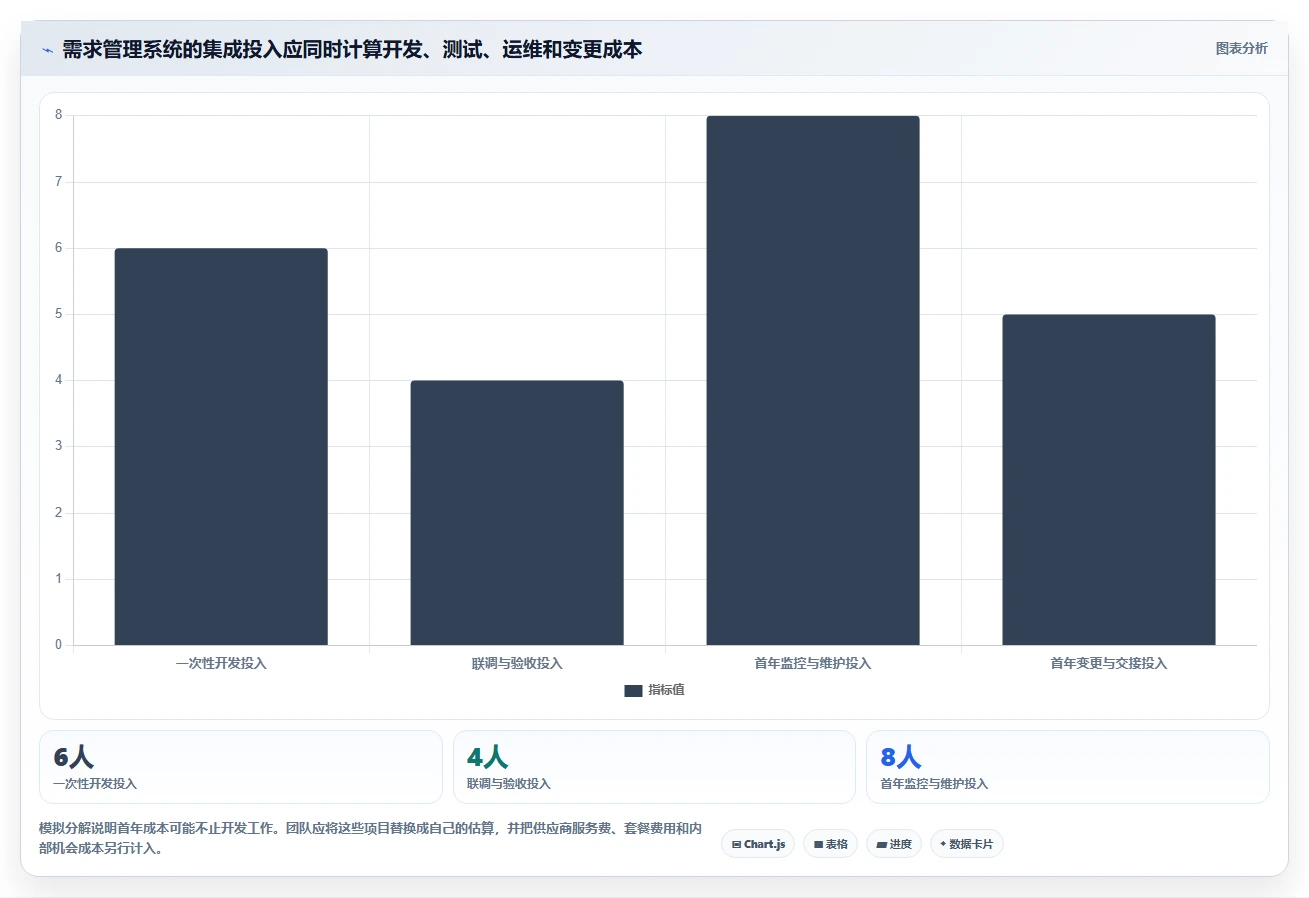The image size is (1309, 898).
Task: Click the 表格 tag
Action: (830, 844)
